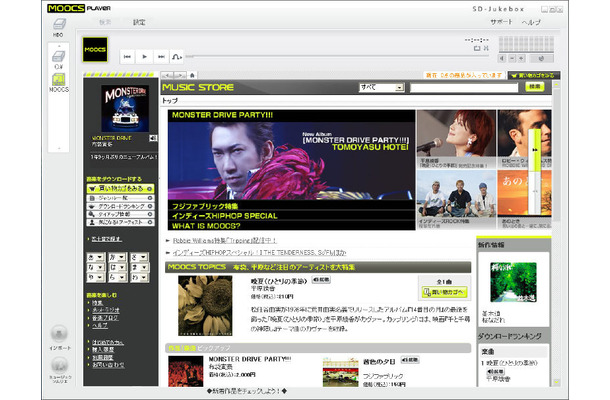This screenshot has height=400, width=610.
Task: Open the sunflower album cover thumbnail
Action: pyautogui.click(x=205, y=305)
